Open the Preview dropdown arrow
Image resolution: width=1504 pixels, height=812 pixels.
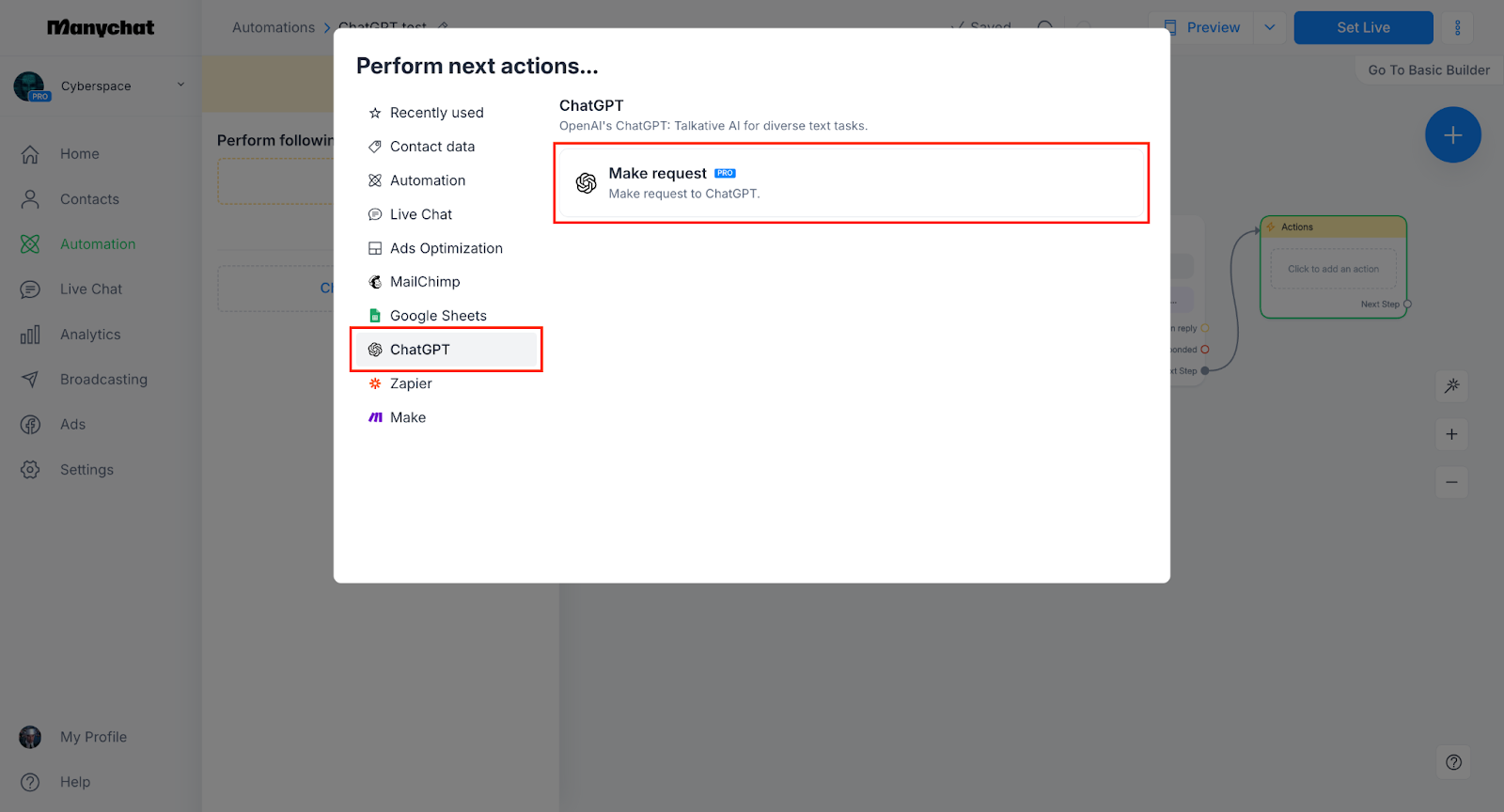pyautogui.click(x=1270, y=28)
